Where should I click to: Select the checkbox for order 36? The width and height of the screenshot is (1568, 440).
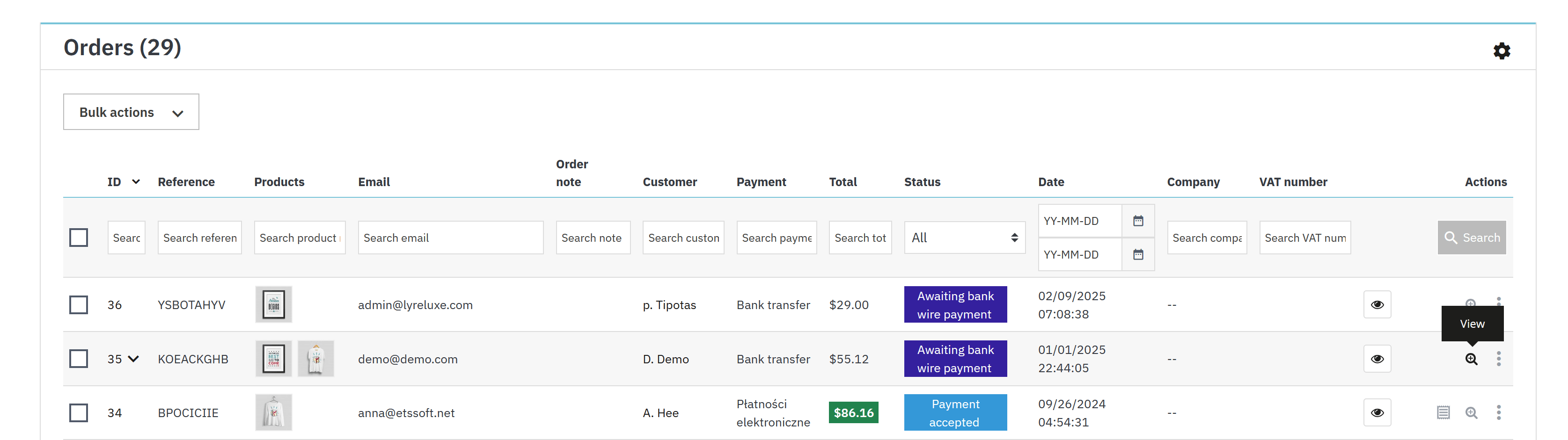point(79,304)
